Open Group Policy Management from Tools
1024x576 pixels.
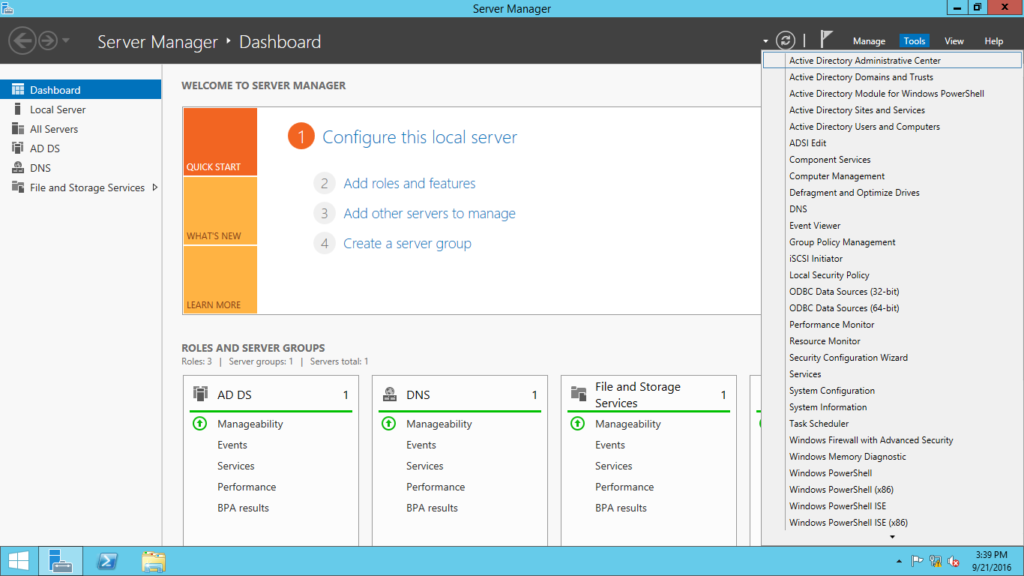(842, 242)
